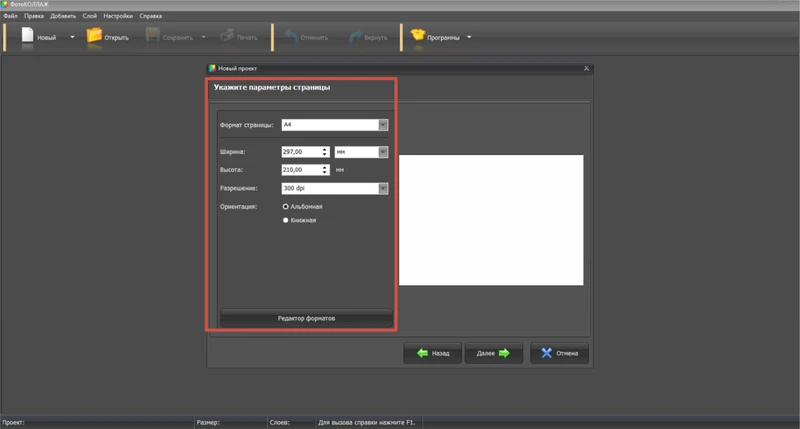Click the Сохранить floppy disk icon

pyautogui.click(x=152, y=35)
